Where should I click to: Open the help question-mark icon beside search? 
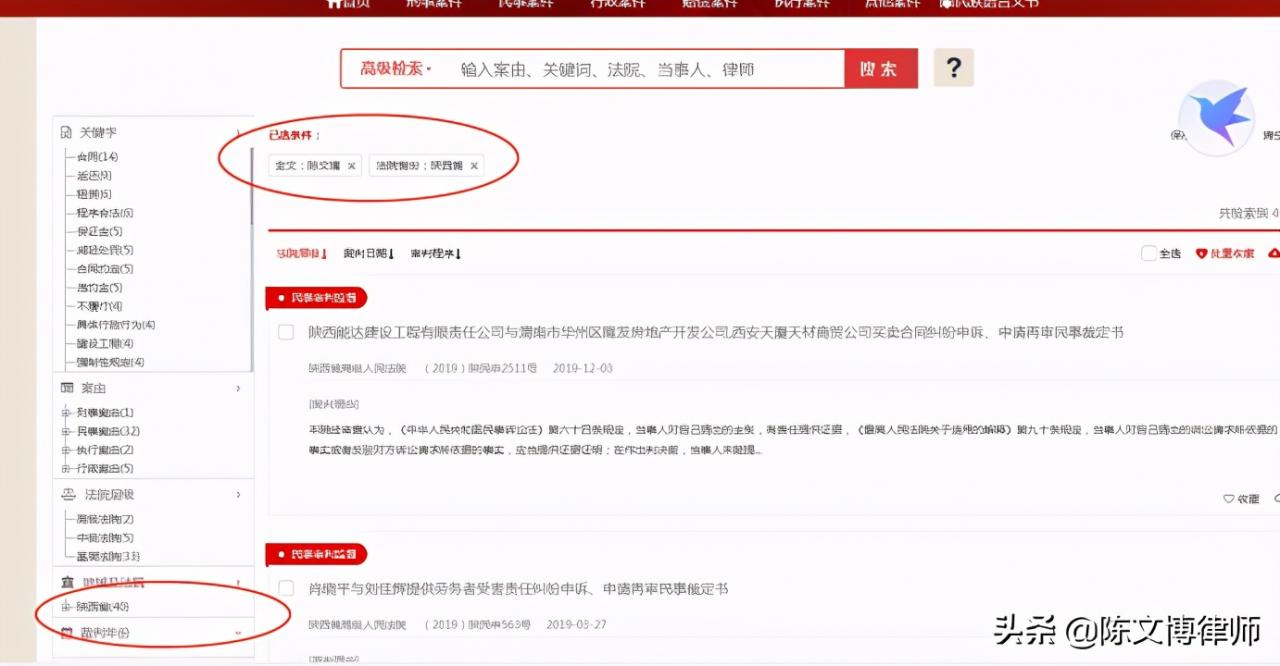click(953, 68)
